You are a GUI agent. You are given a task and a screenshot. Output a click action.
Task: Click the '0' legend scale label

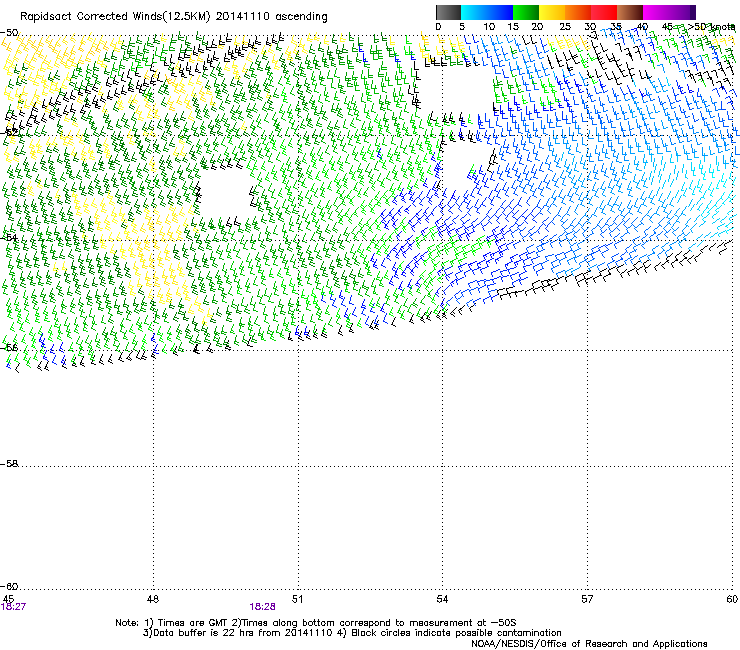438,27
